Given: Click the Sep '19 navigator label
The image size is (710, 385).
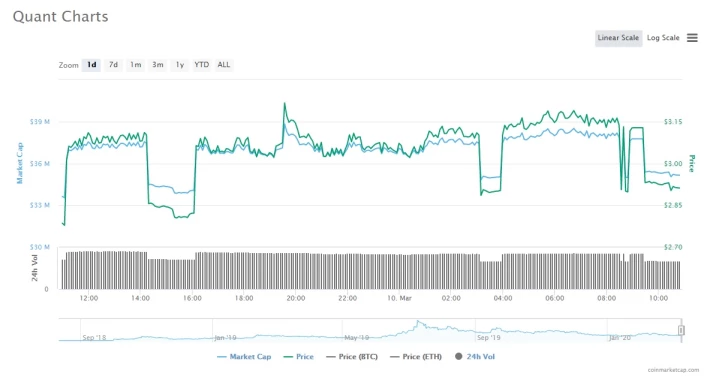Looking at the screenshot, I should click(x=489, y=337).
